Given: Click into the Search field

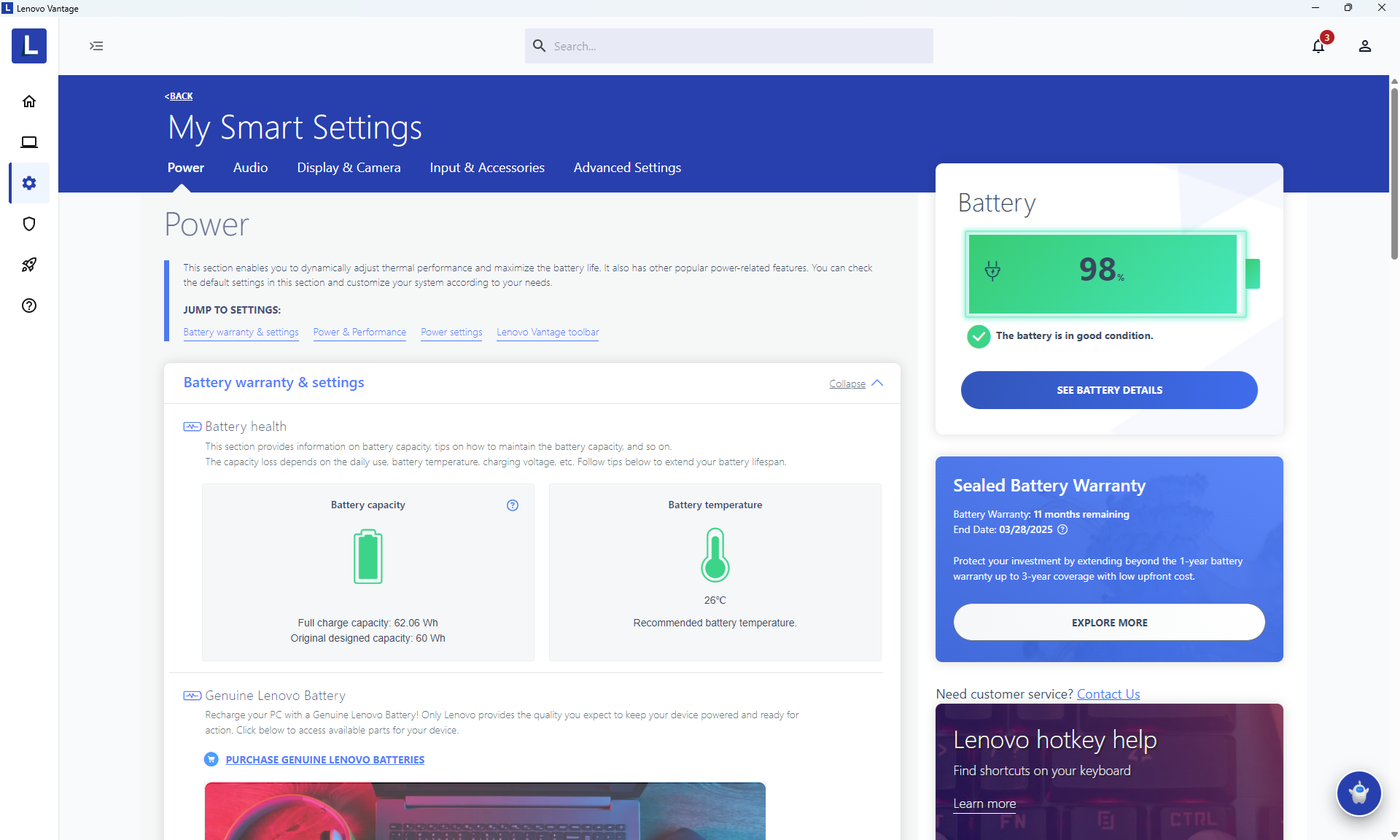Looking at the screenshot, I should coord(729,46).
